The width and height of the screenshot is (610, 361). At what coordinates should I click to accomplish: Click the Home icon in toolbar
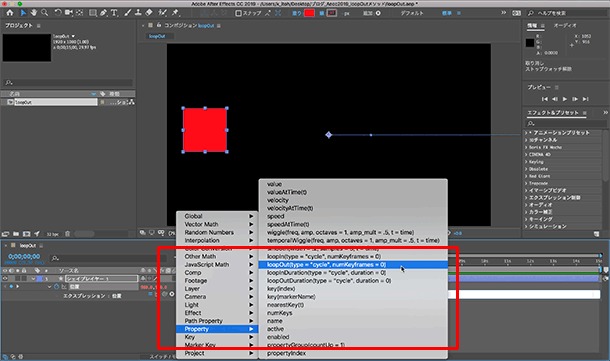pos(10,13)
